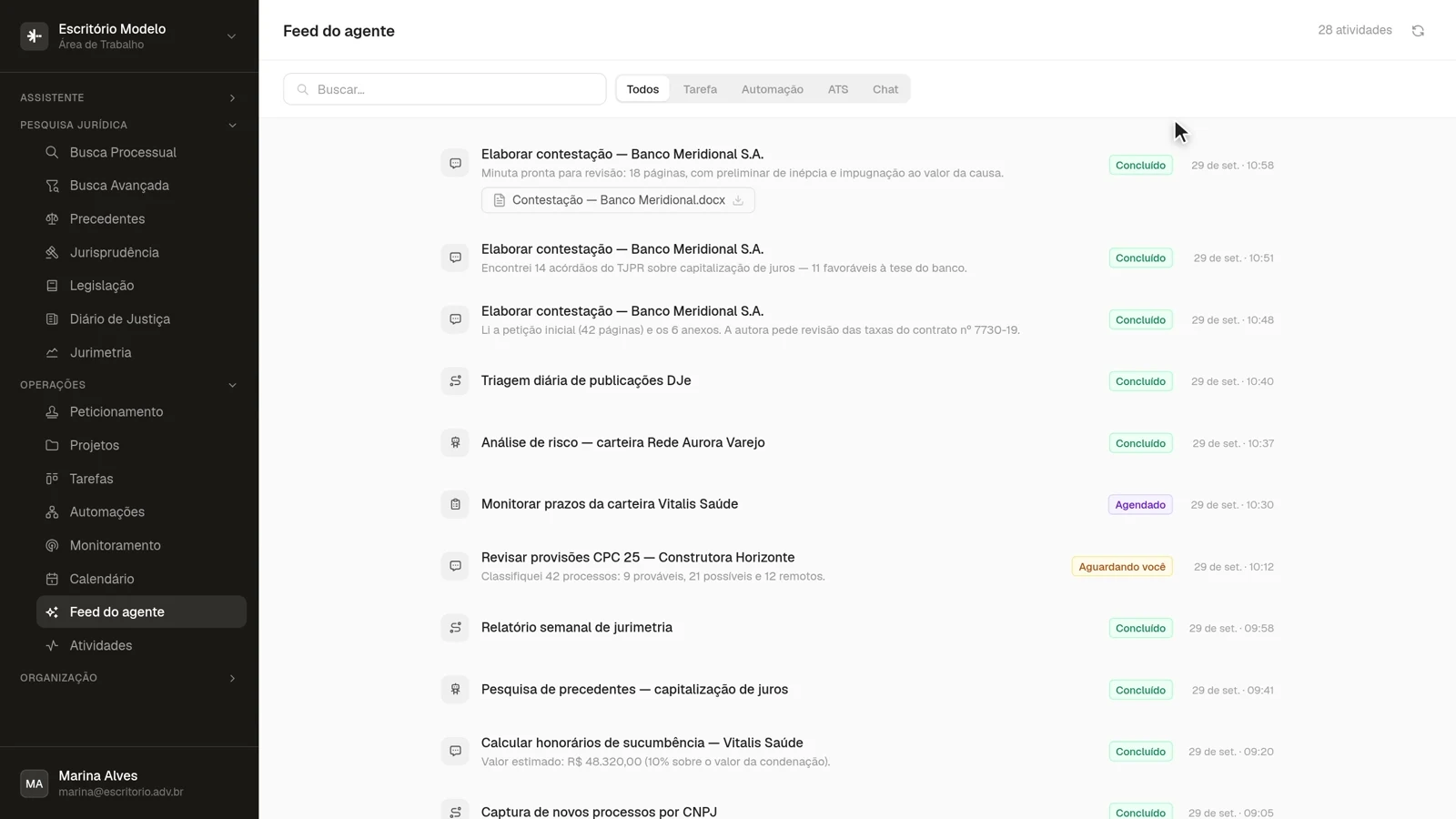
Task: Expand the ORGANIZAÇÃO section
Action: click(128, 678)
